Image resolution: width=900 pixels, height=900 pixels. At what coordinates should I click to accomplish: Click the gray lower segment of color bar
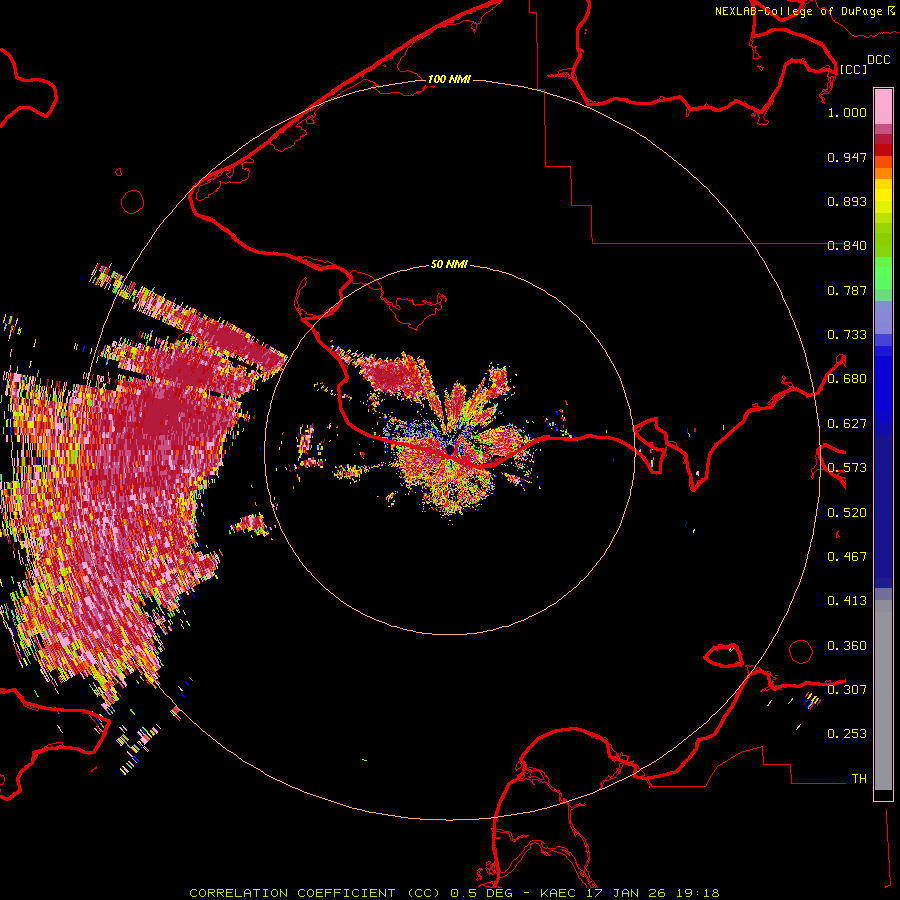883,695
